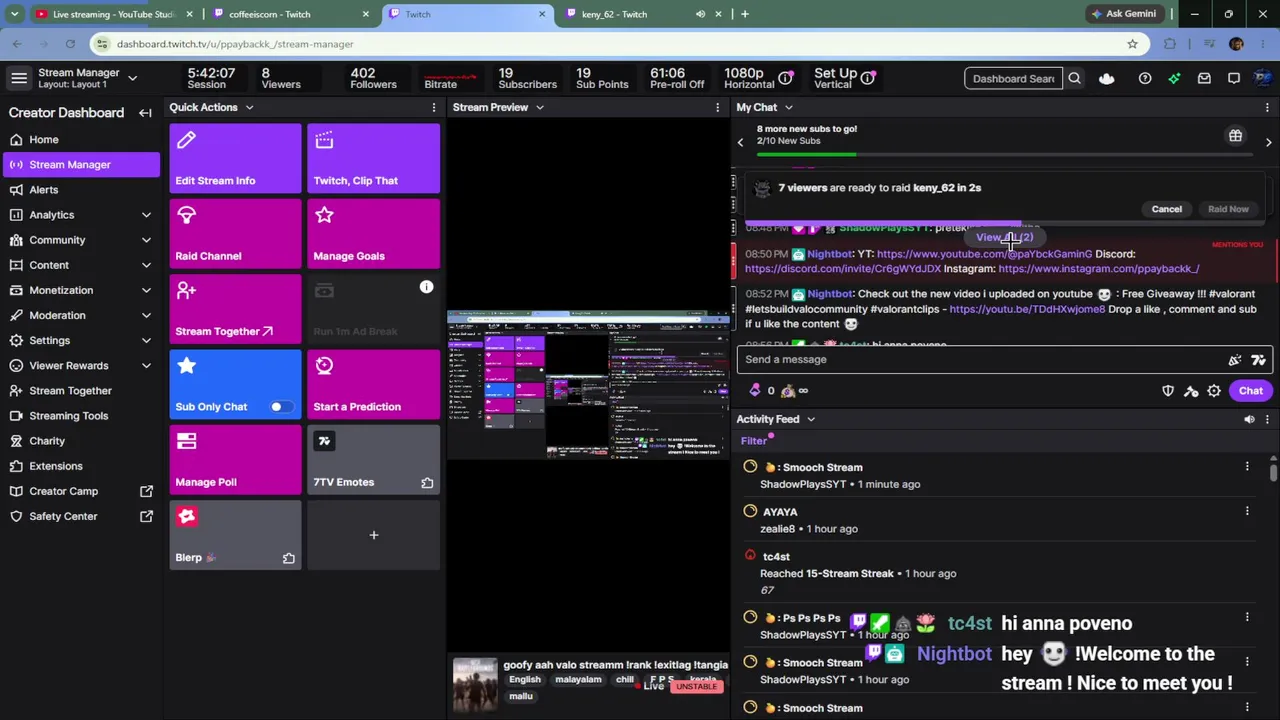Viewport: 1280px width, 720px height.
Task: Open the Stream Manager layout dropdown
Action: [132, 78]
